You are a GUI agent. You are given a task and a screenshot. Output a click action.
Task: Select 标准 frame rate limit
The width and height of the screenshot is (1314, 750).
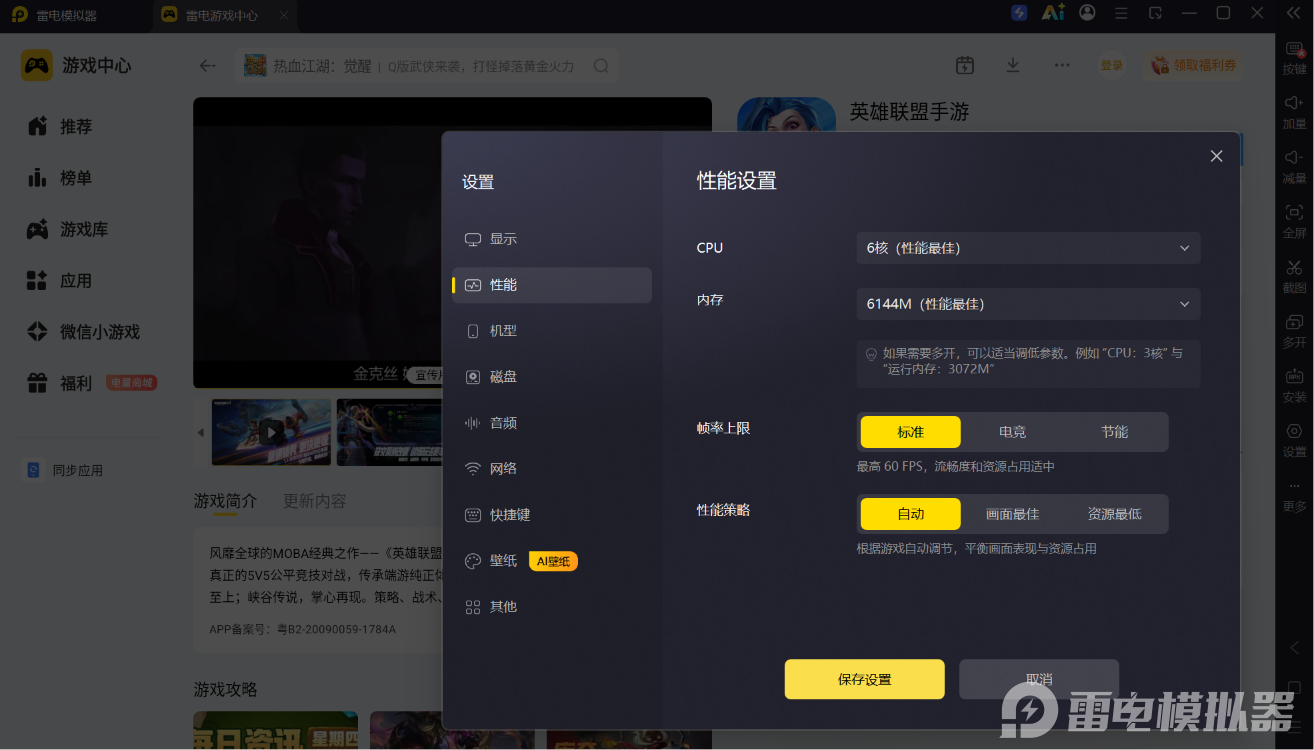[x=910, y=432]
